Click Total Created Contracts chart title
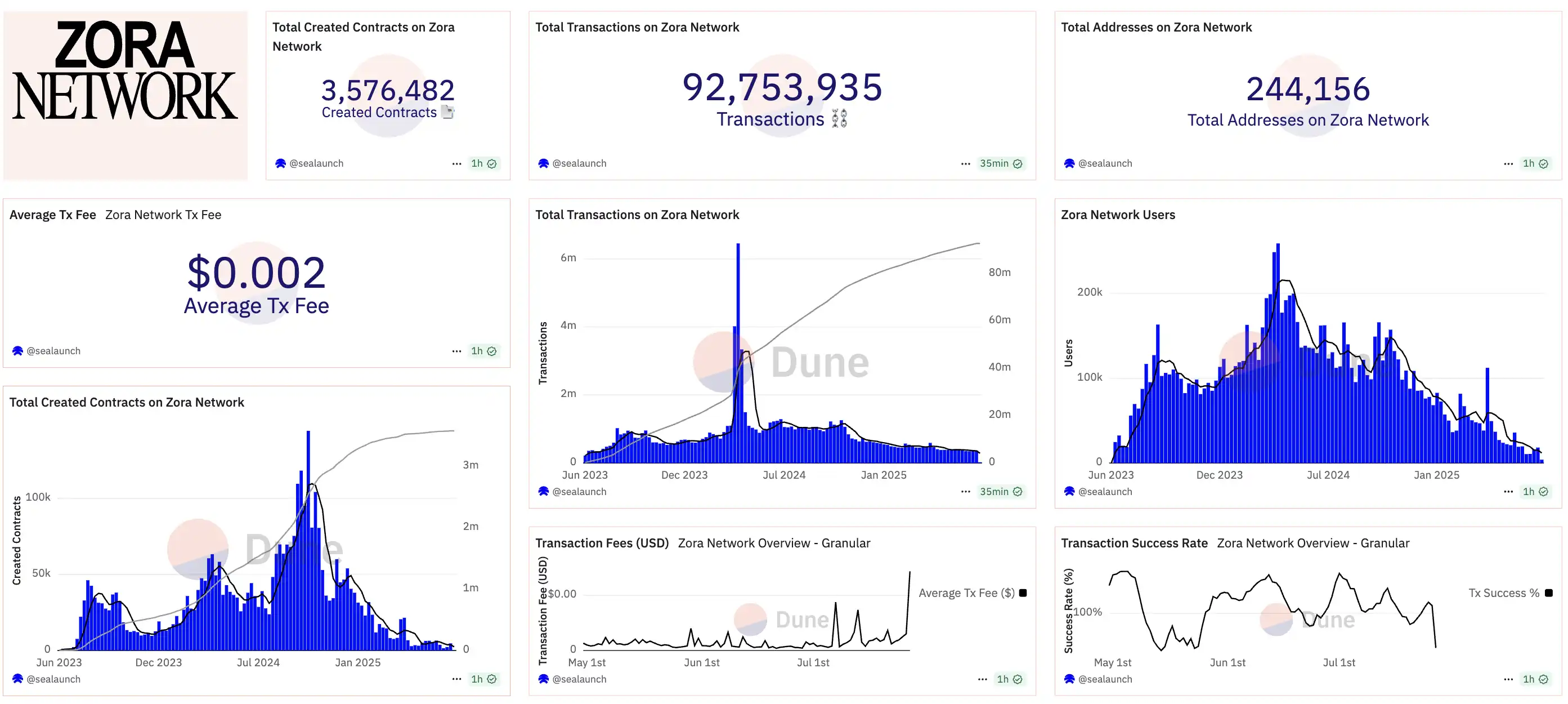 point(127,402)
